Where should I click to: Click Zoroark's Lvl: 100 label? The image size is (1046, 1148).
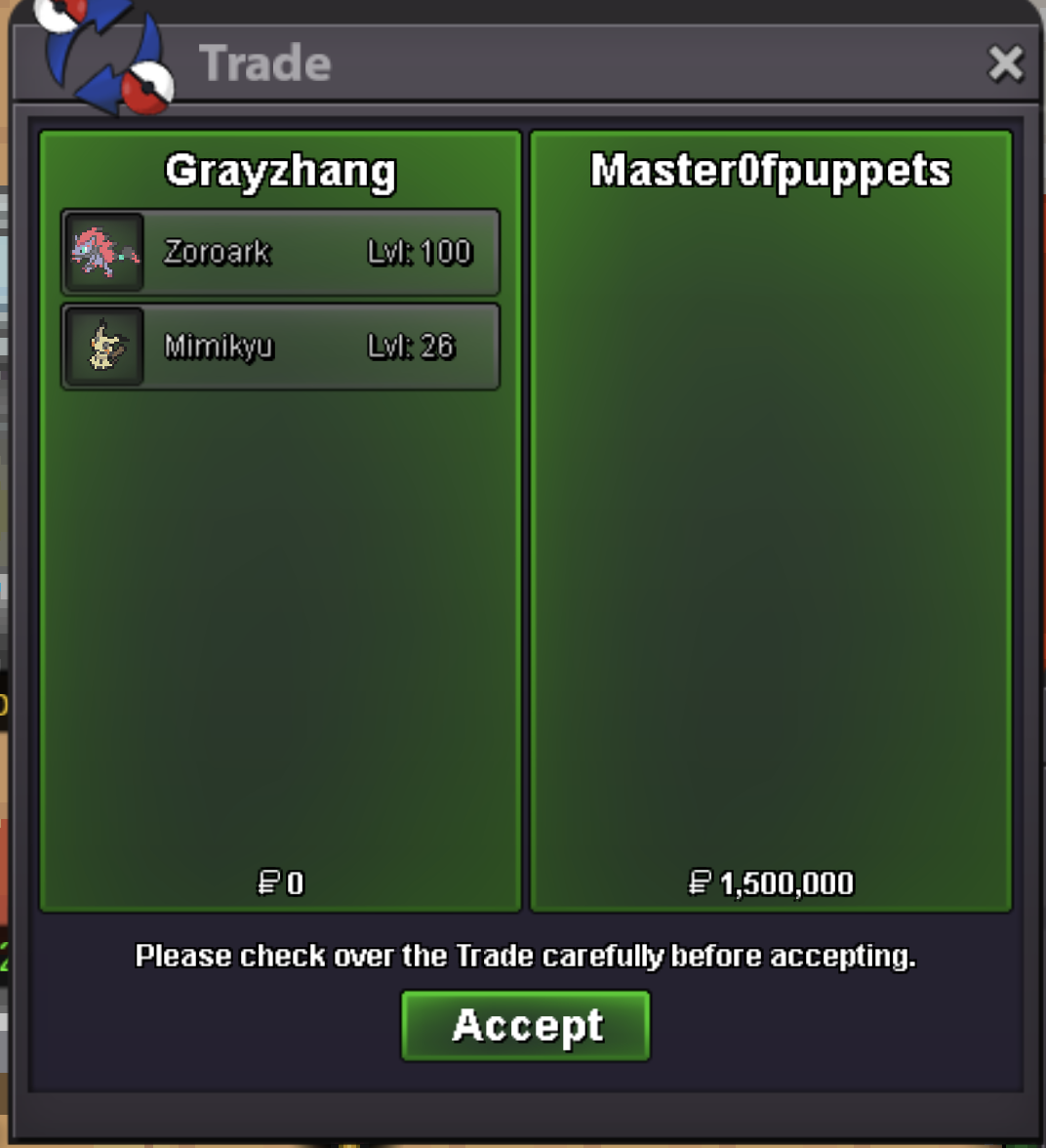coord(420,253)
